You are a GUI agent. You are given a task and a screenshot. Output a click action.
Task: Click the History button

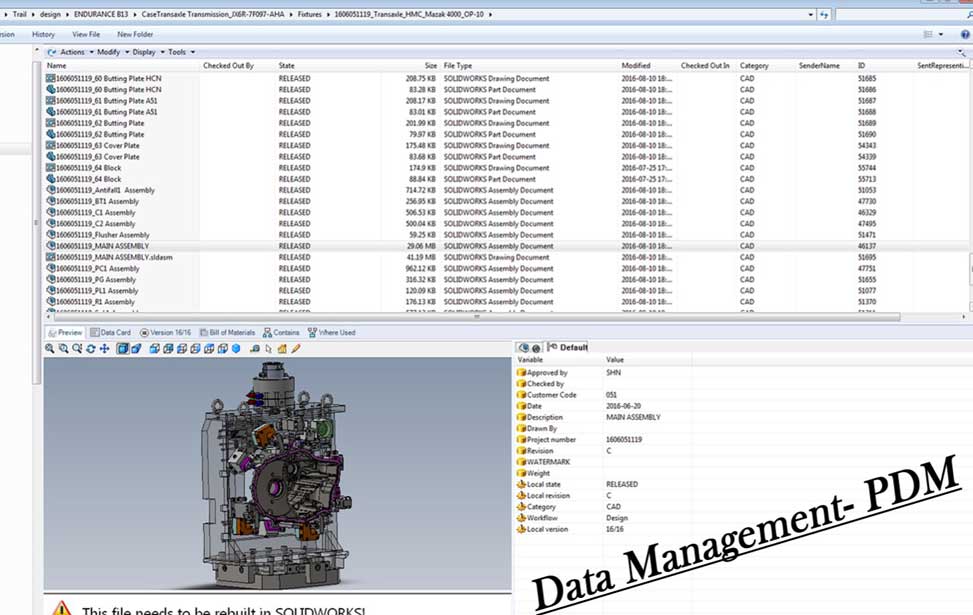pyautogui.click(x=43, y=35)
